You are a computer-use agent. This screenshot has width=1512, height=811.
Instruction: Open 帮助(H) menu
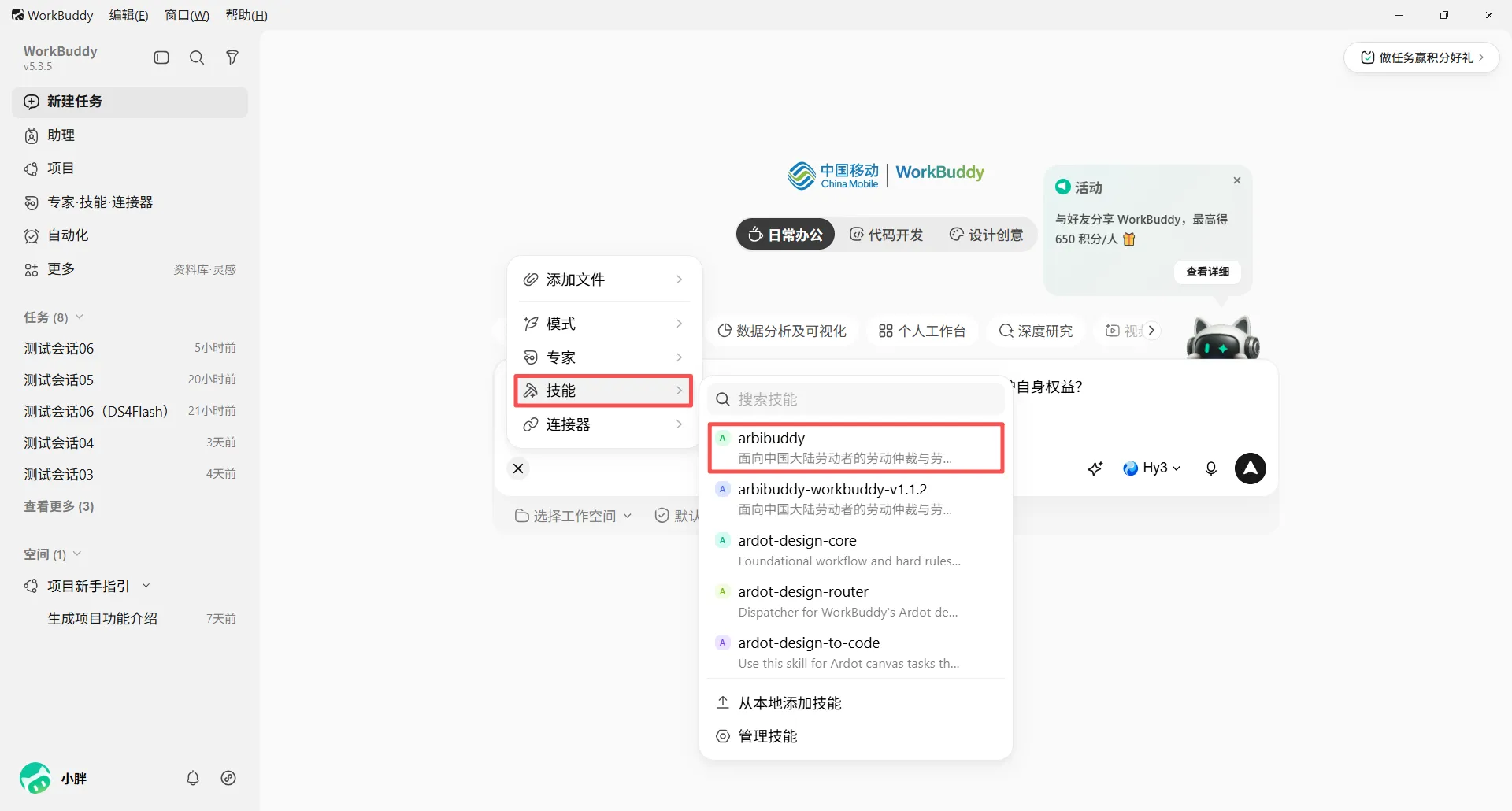click(x=246, y=15)
